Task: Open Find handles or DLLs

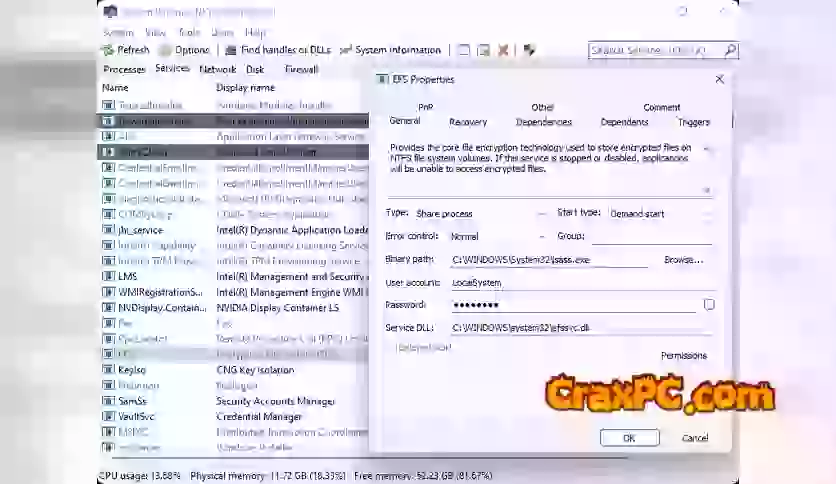Action: point(278,50)
